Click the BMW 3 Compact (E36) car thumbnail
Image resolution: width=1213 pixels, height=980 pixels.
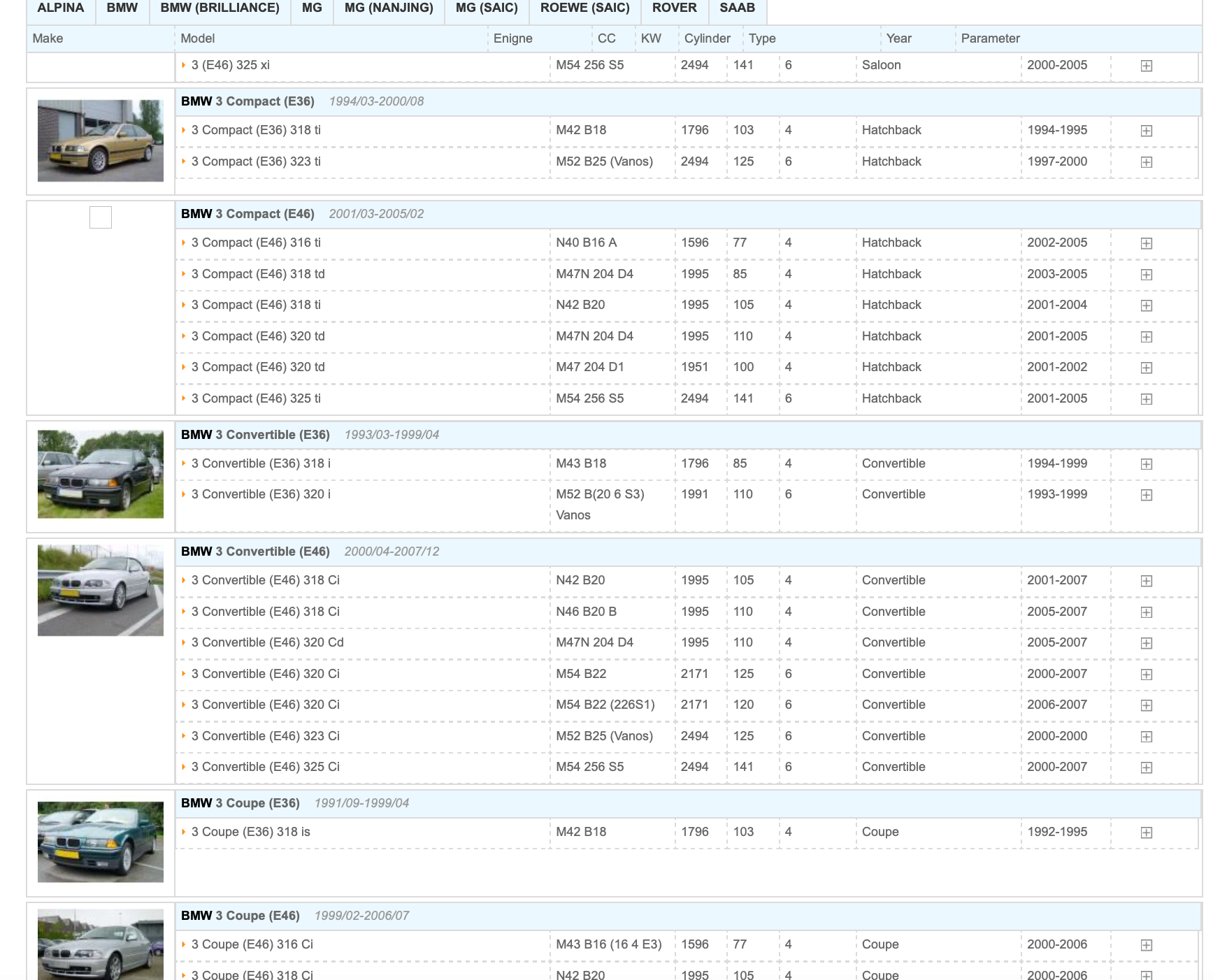pyautogui.click(x=101, y=140)
